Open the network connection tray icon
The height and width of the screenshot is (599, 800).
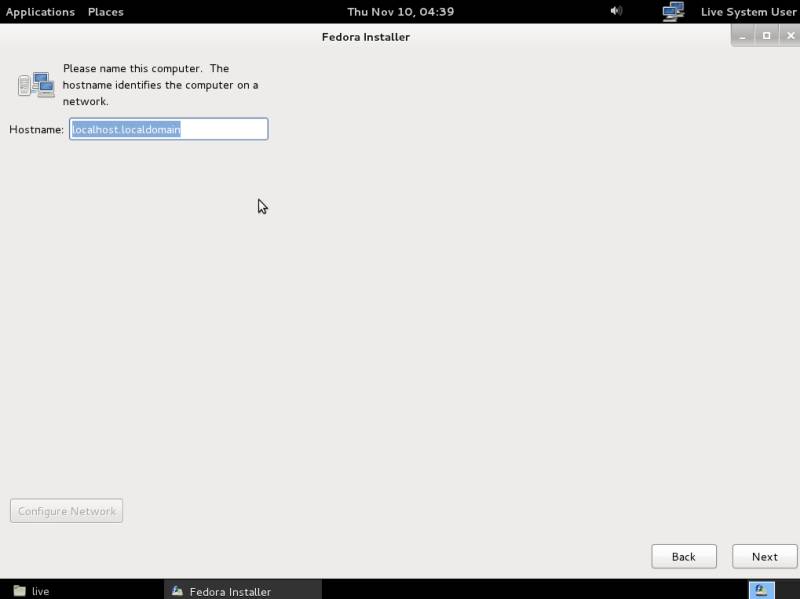click(x=673, y=12)
